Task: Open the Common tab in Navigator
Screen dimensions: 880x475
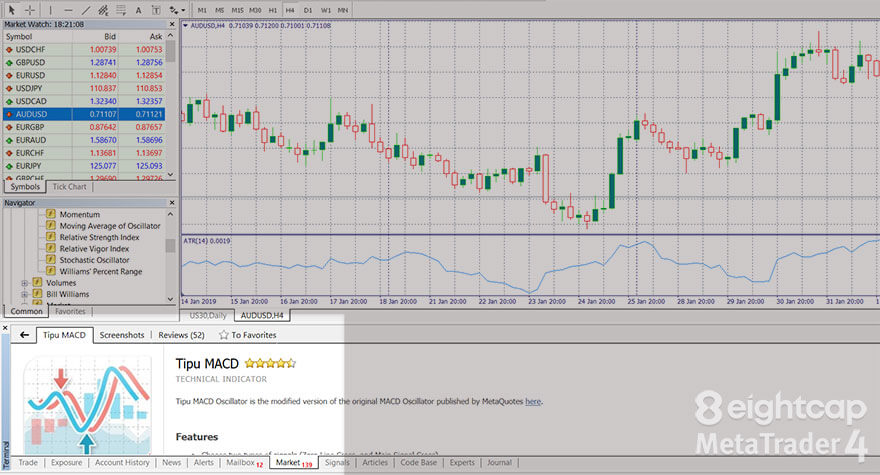Action: click(26, 311)
